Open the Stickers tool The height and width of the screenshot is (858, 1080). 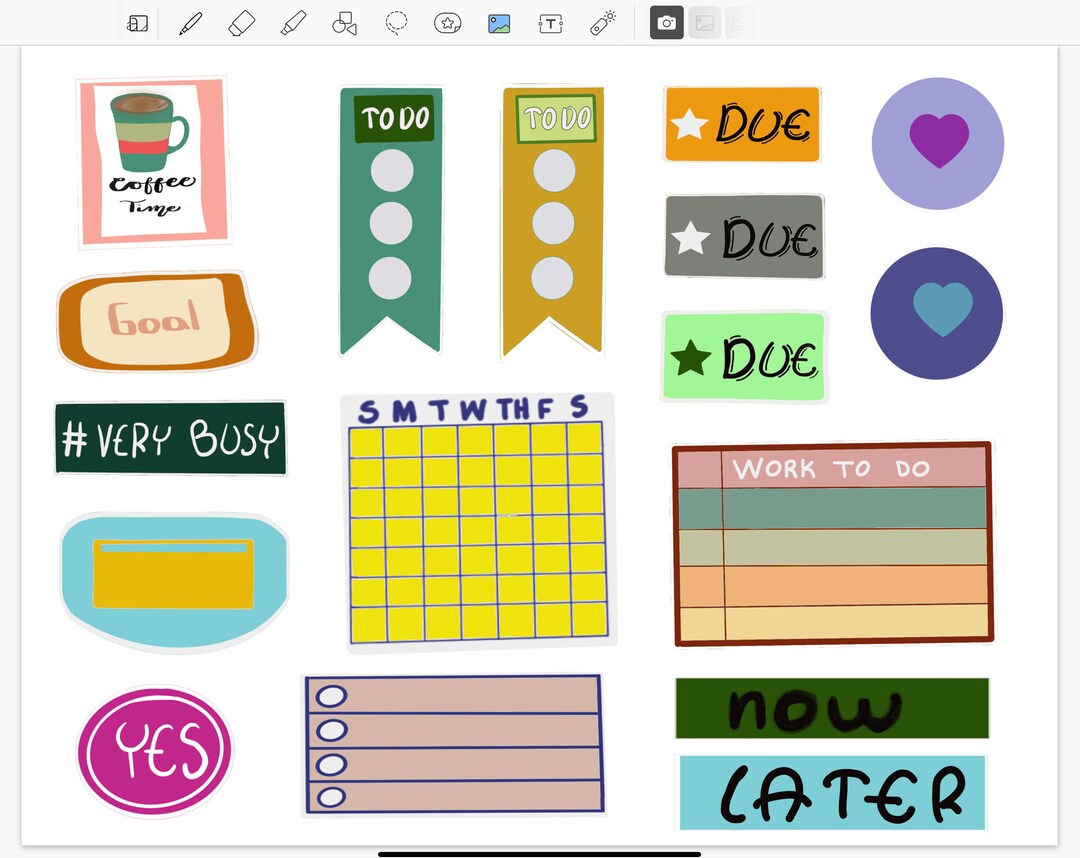[448, 23]
